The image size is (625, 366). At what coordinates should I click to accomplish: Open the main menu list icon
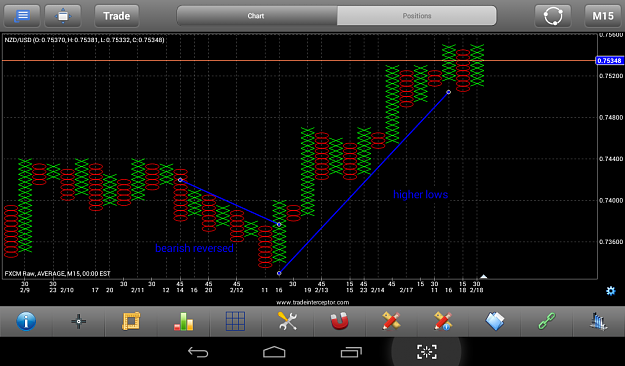22,16
